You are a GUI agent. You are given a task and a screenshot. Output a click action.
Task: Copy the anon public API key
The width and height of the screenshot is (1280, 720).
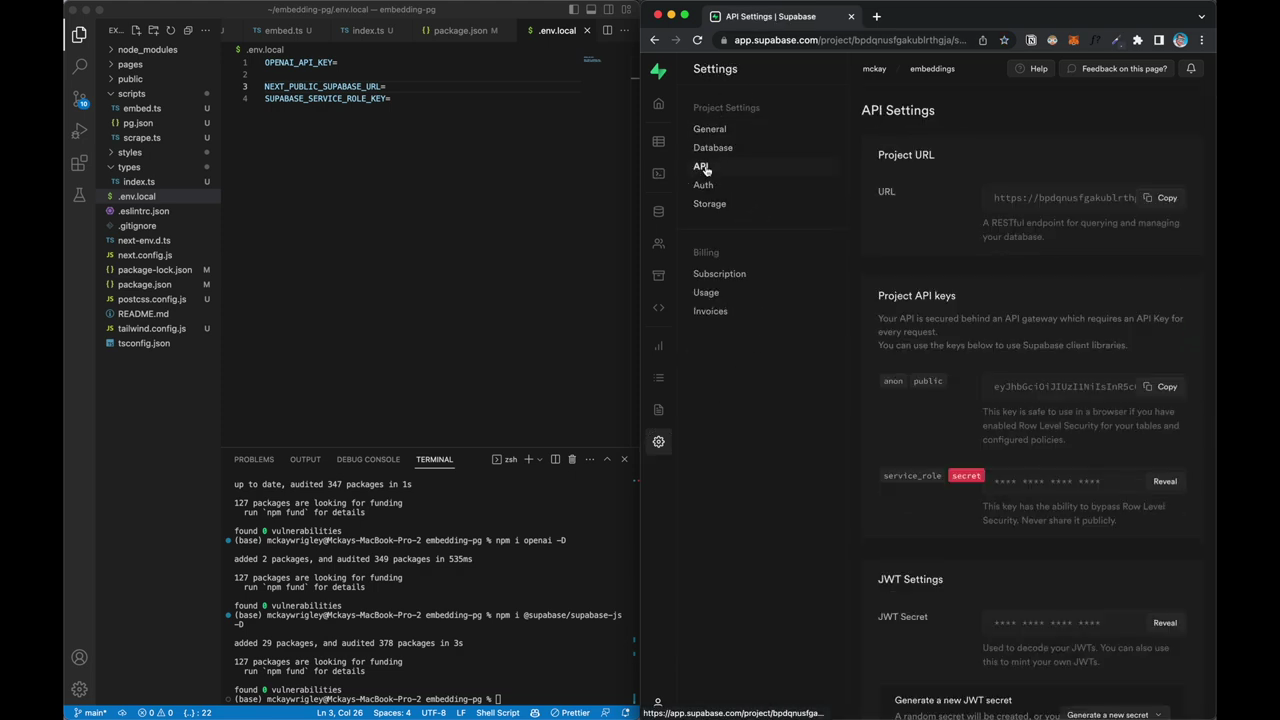tap(1161, 386)
